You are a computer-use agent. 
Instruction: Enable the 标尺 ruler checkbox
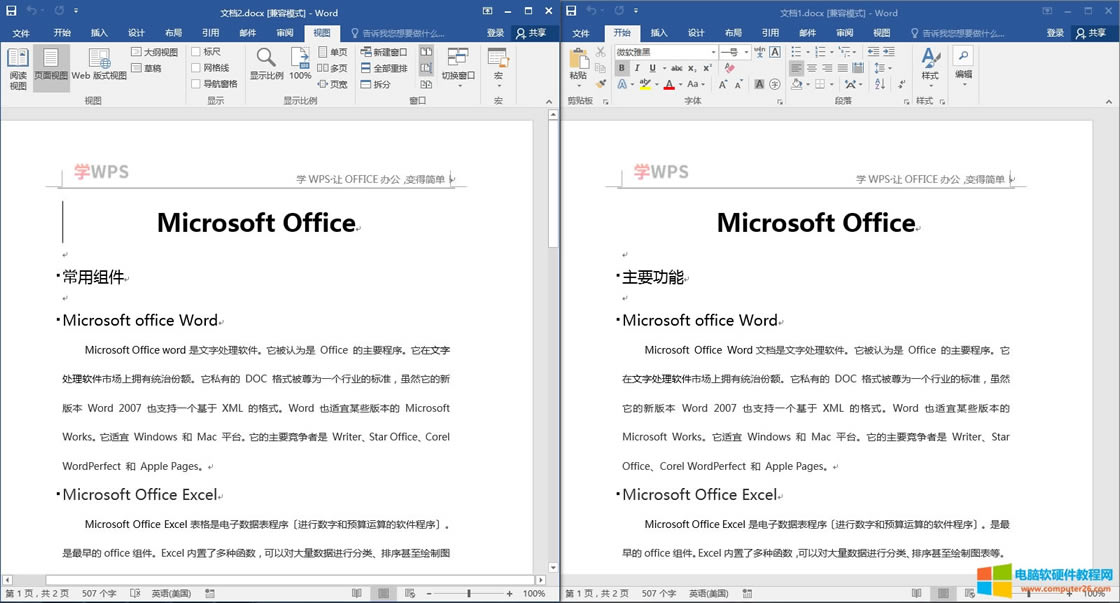click(196, 52)
